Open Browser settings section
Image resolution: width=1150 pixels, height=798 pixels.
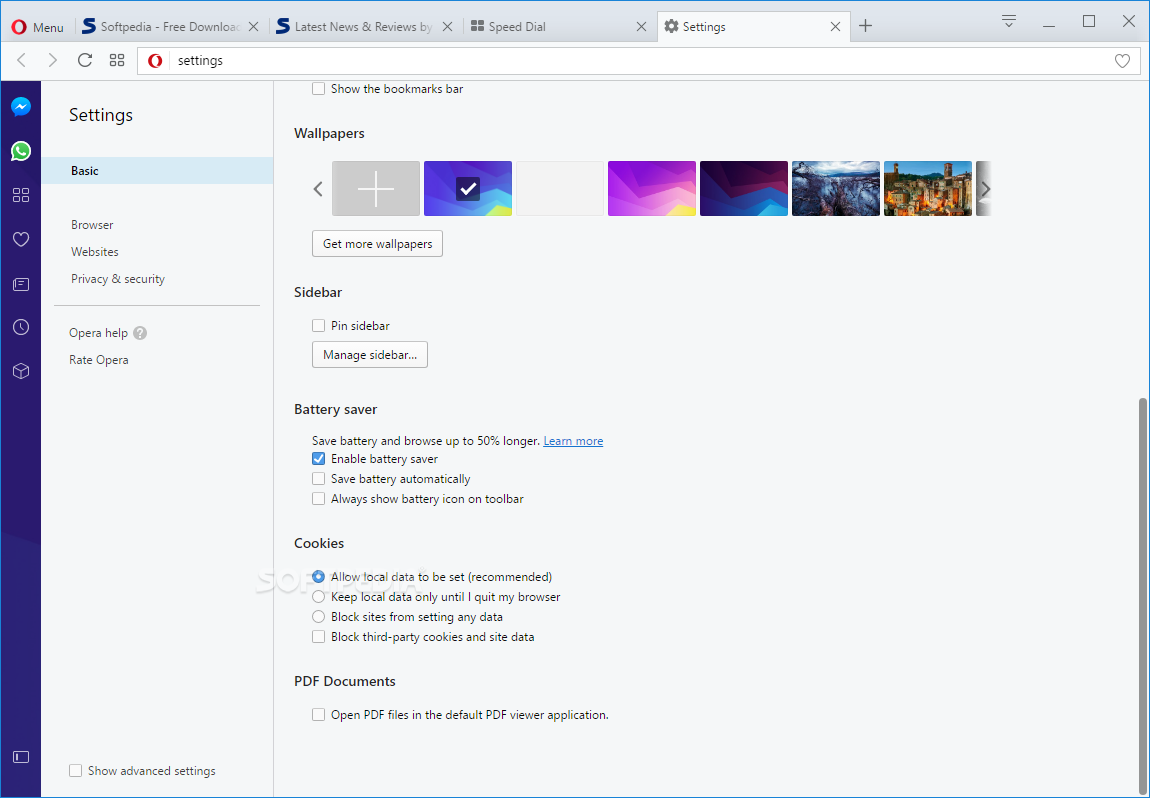92,225
